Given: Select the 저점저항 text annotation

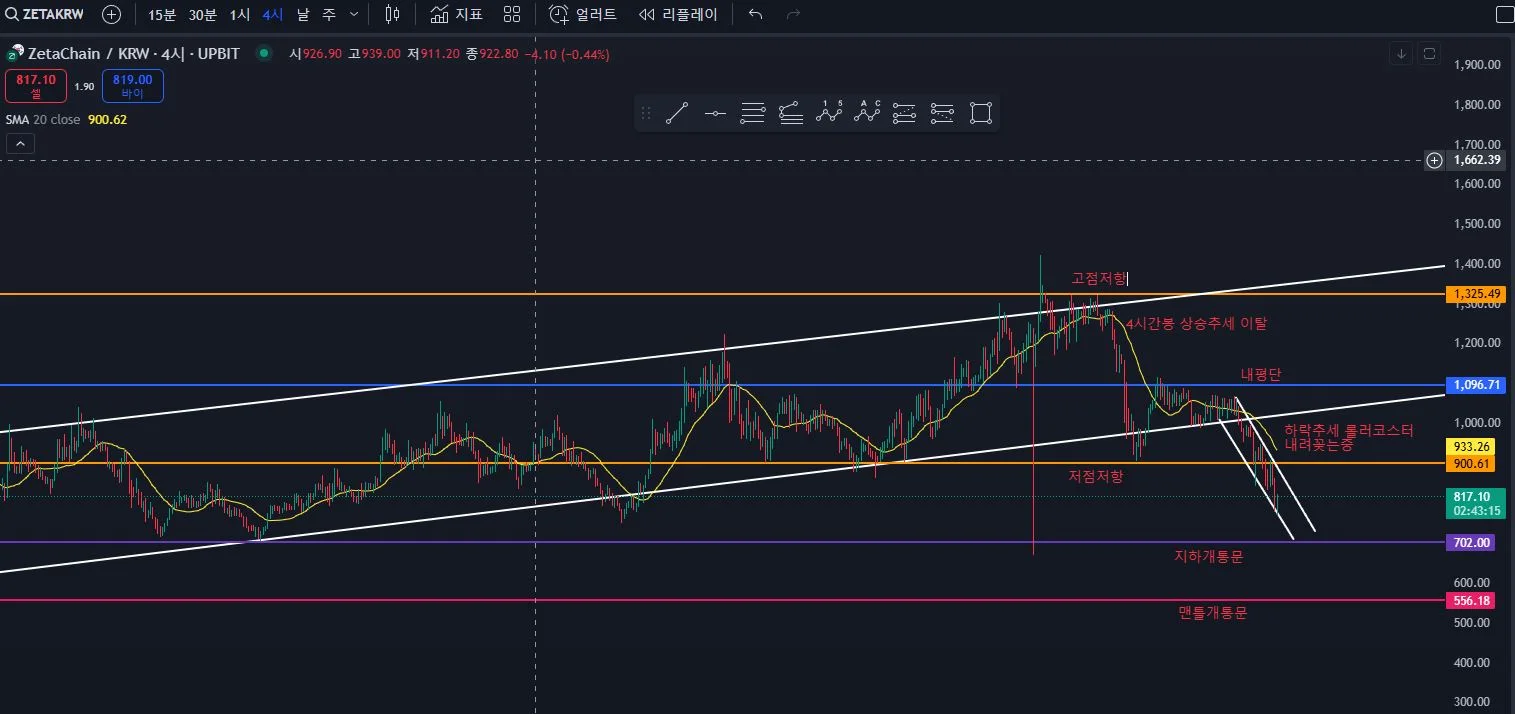Looking at the screenshot, I should point(1096,477).
